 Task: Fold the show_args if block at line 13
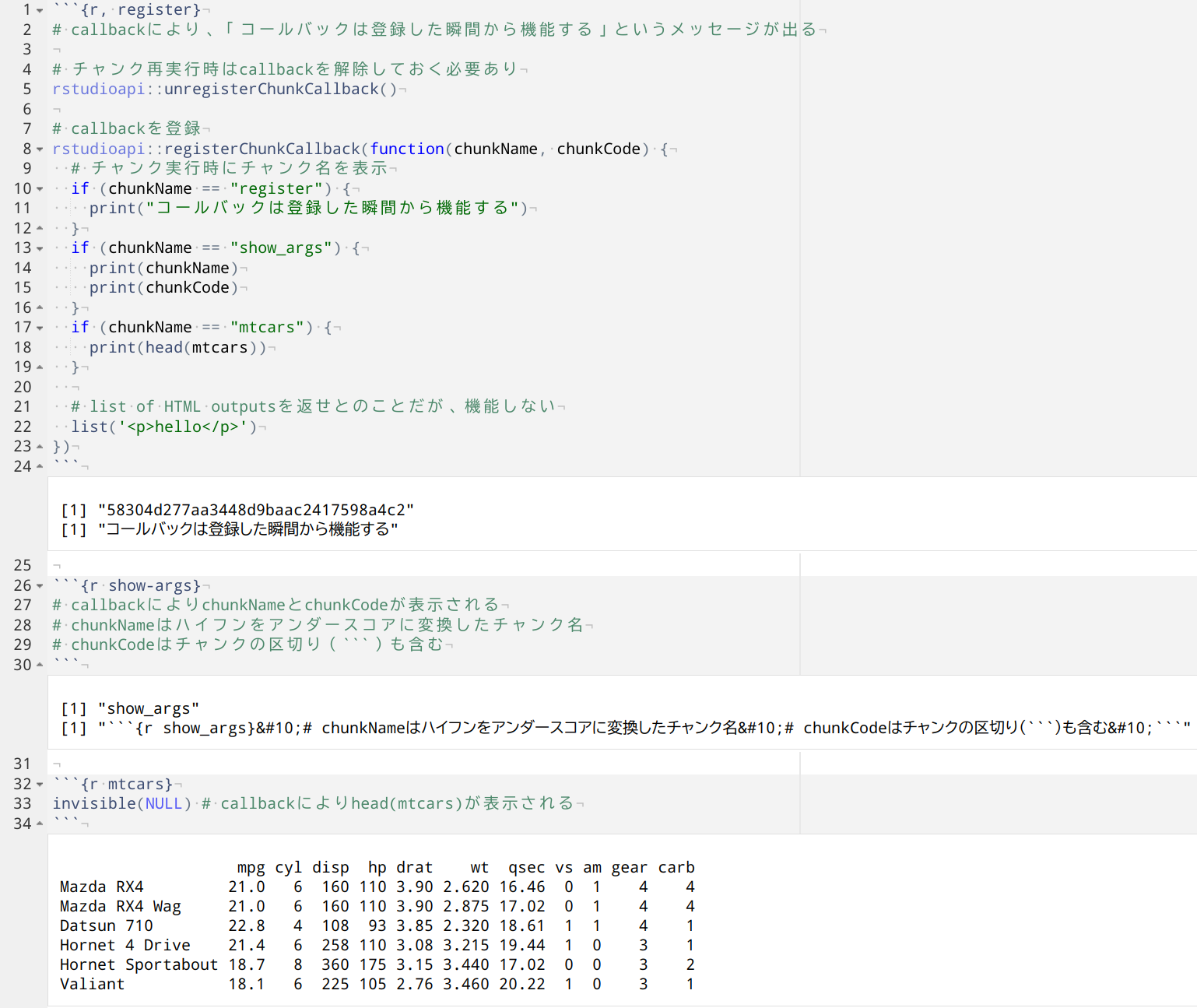[40, 248]
